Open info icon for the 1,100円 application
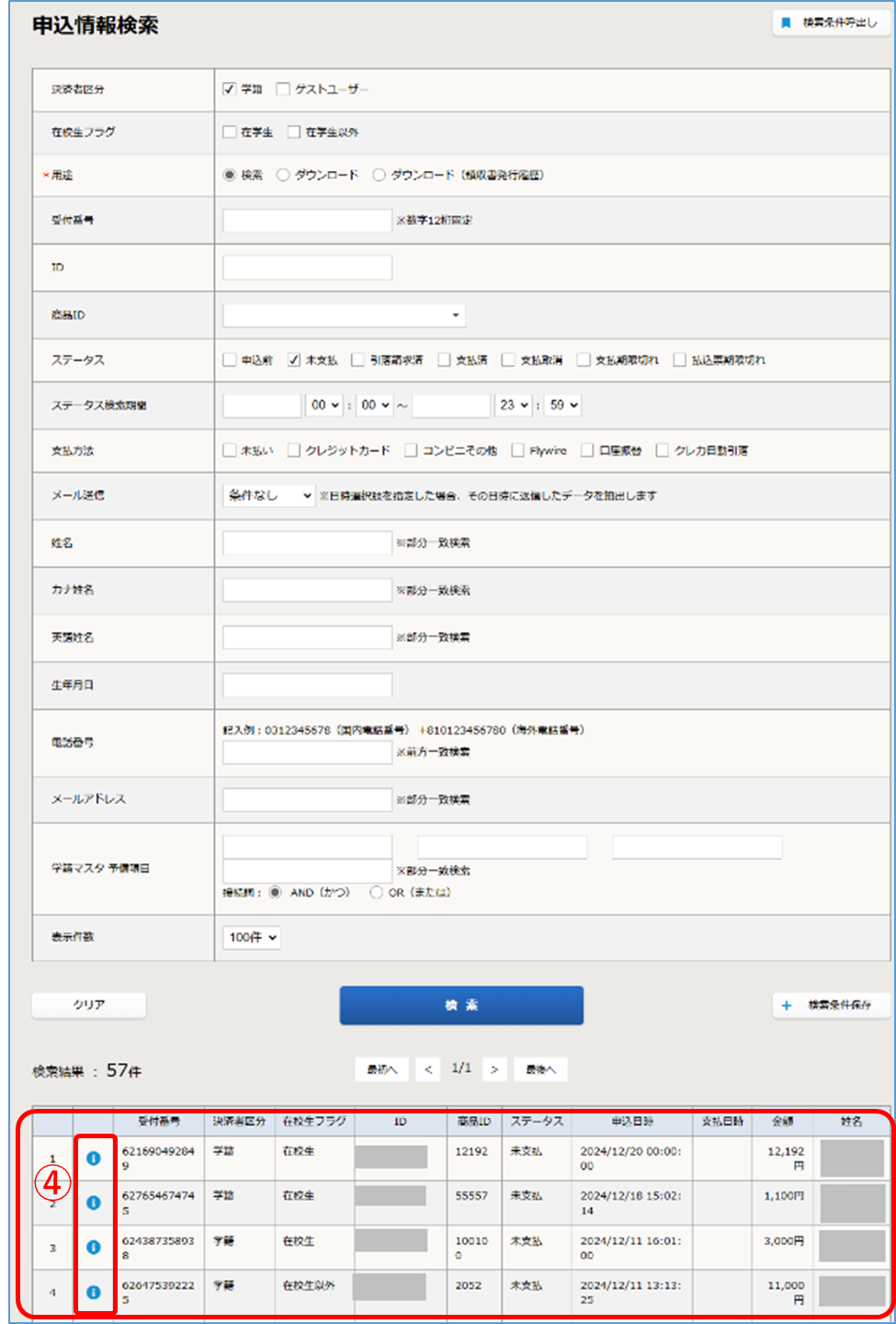This screenshot has width=896, height=1324. [x=93, y=1203]
